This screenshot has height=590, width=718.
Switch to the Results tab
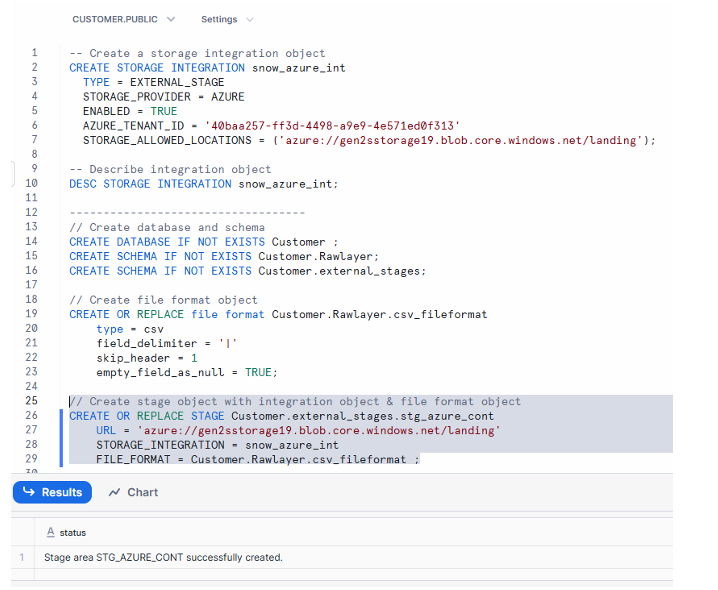(51, 492)
